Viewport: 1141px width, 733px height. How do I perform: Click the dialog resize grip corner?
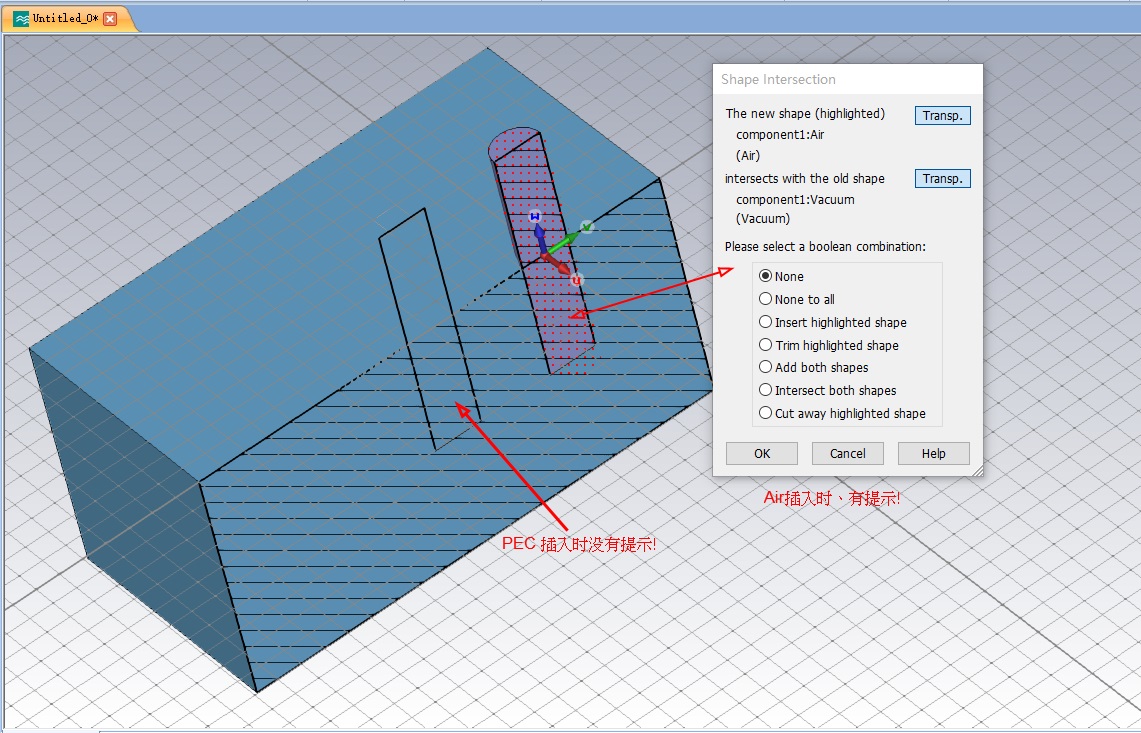[977, 471]
